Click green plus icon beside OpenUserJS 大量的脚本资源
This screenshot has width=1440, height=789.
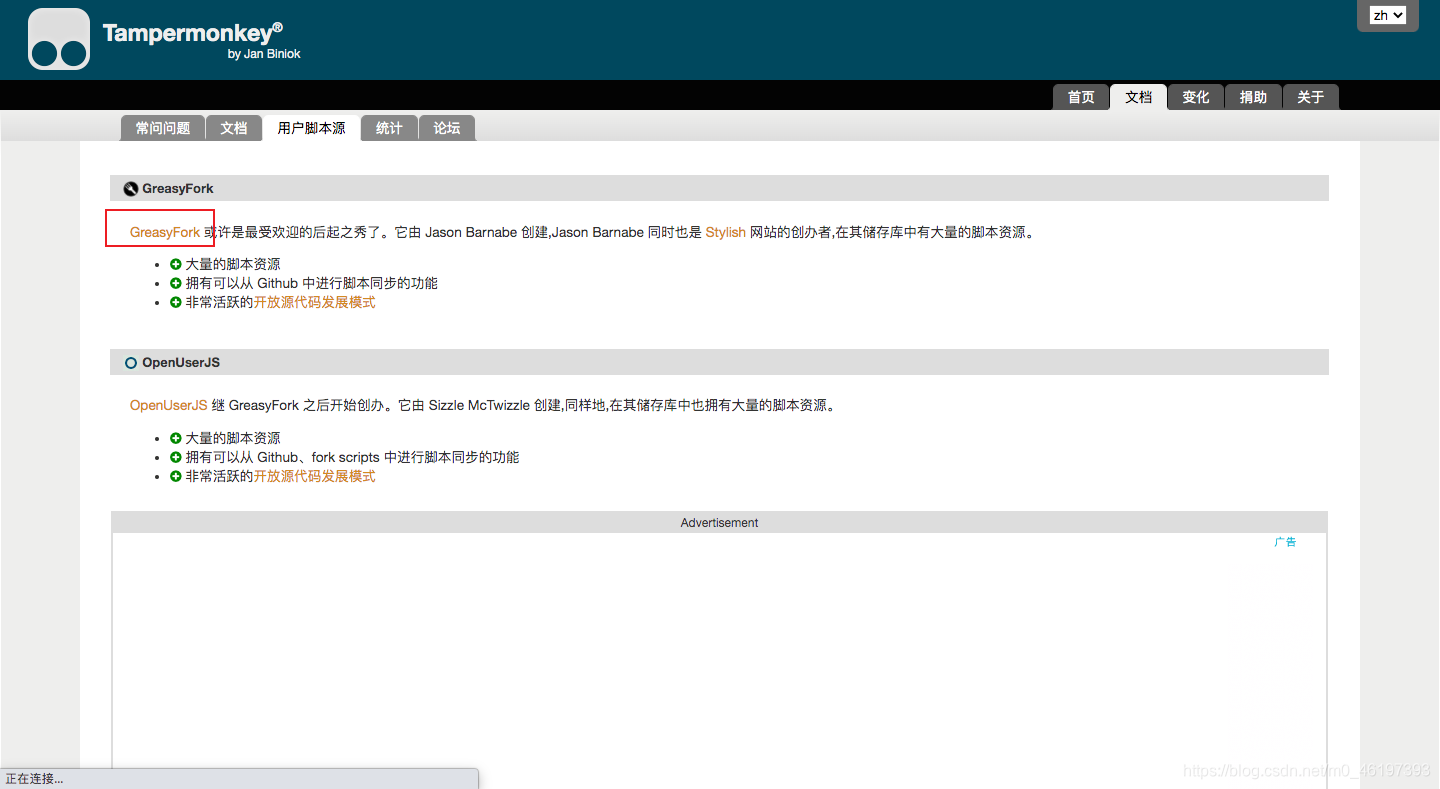[x=176, y=438]
